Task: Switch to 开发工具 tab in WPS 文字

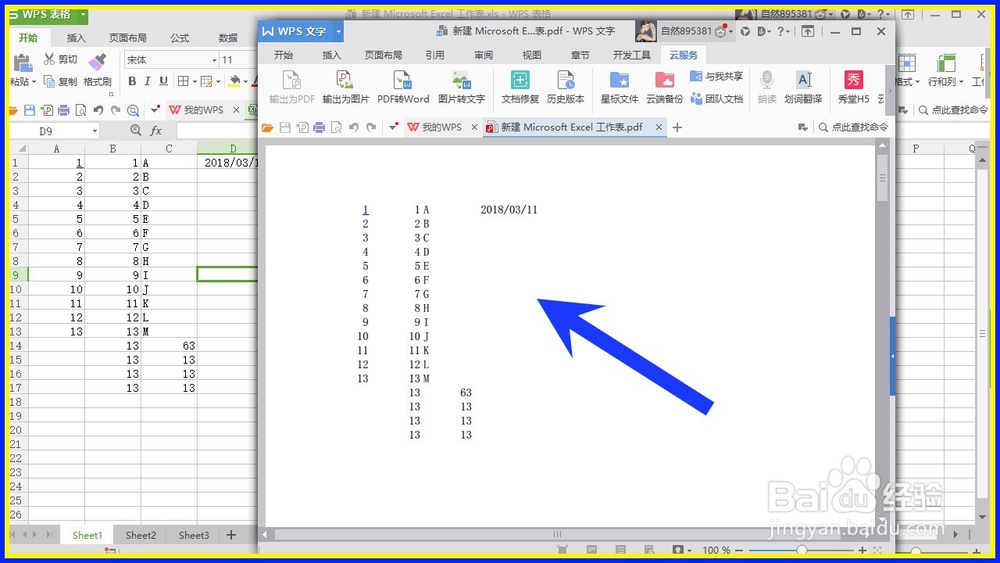Action: [x=631, y=55]
